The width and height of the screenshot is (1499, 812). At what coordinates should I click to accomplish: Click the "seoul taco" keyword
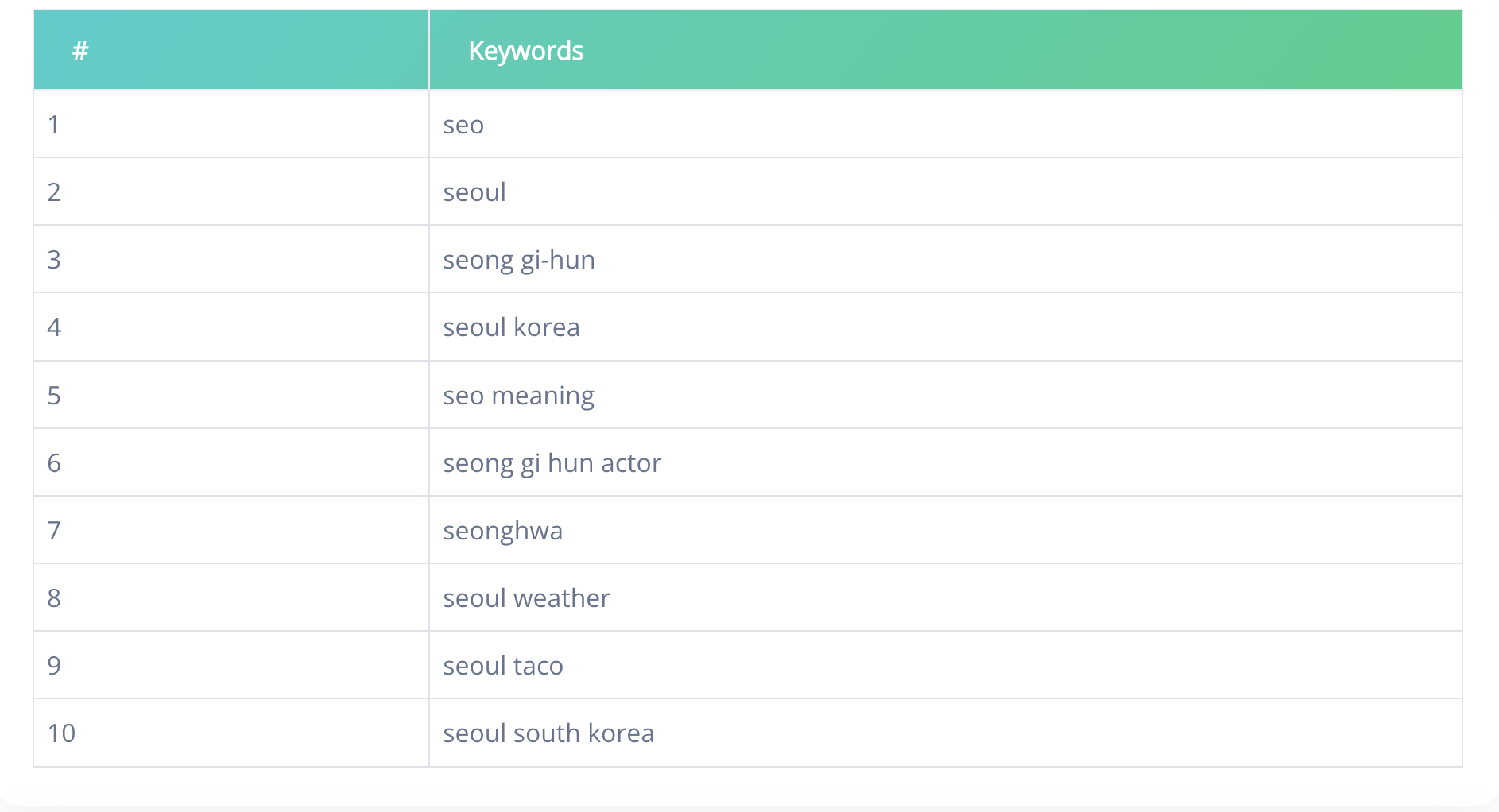[502, 666]
